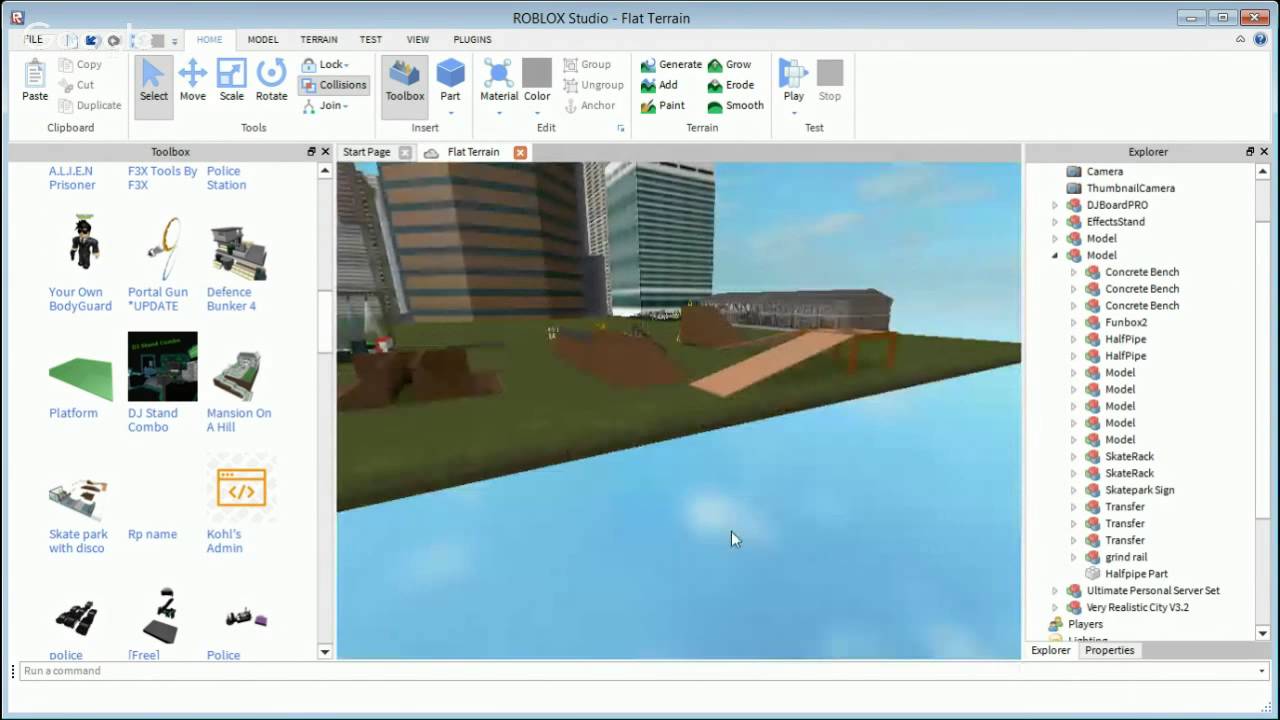Undock the Explorer panel

coord(1250,152)
